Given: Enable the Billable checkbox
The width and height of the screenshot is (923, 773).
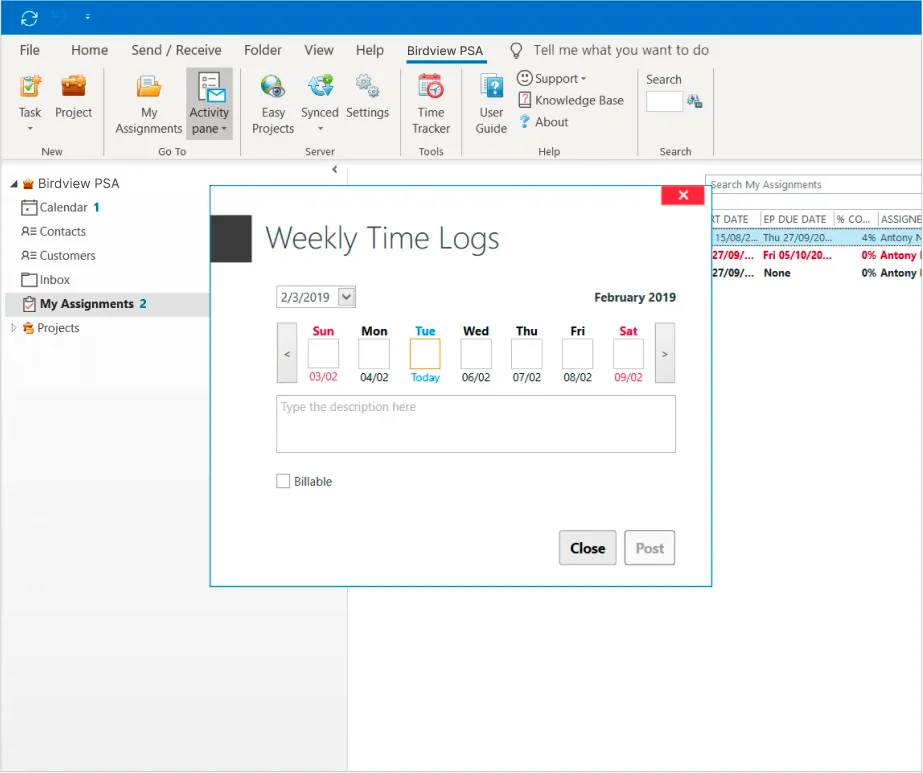Looking at the screenshot, I should pyautogui.click(x=283, y=482).
